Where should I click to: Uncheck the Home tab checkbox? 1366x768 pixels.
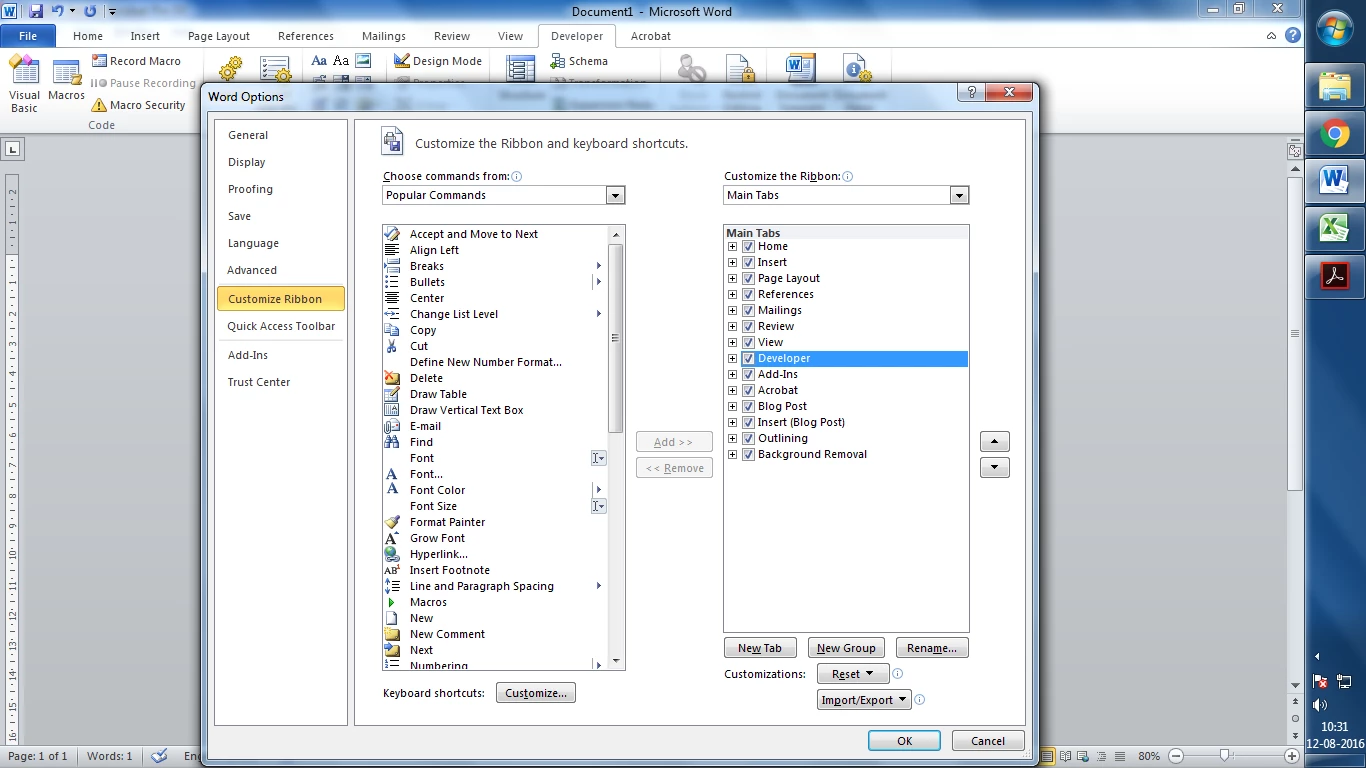click(x=748, y=246)
